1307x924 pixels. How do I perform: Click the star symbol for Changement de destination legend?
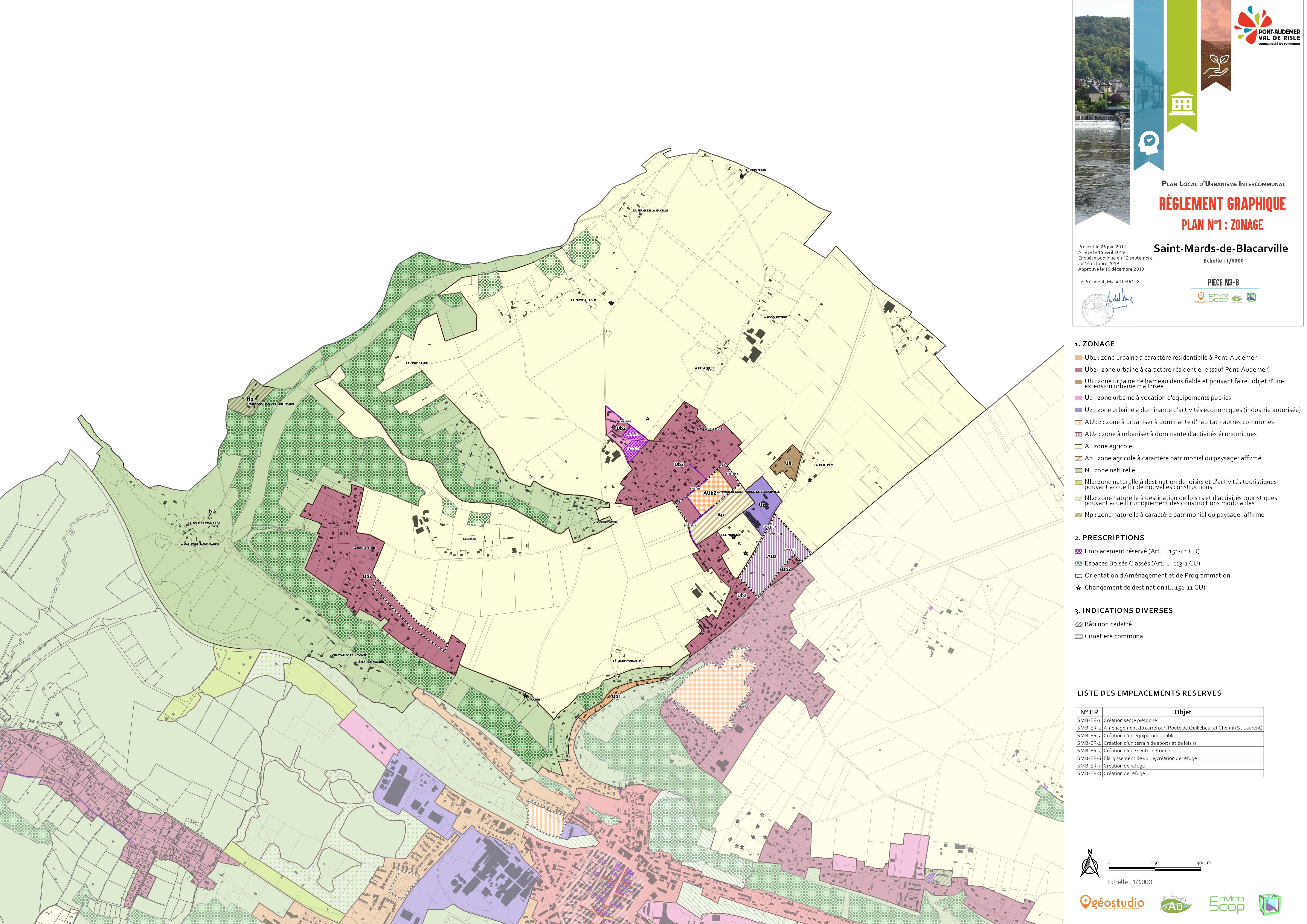[1078, 588]
